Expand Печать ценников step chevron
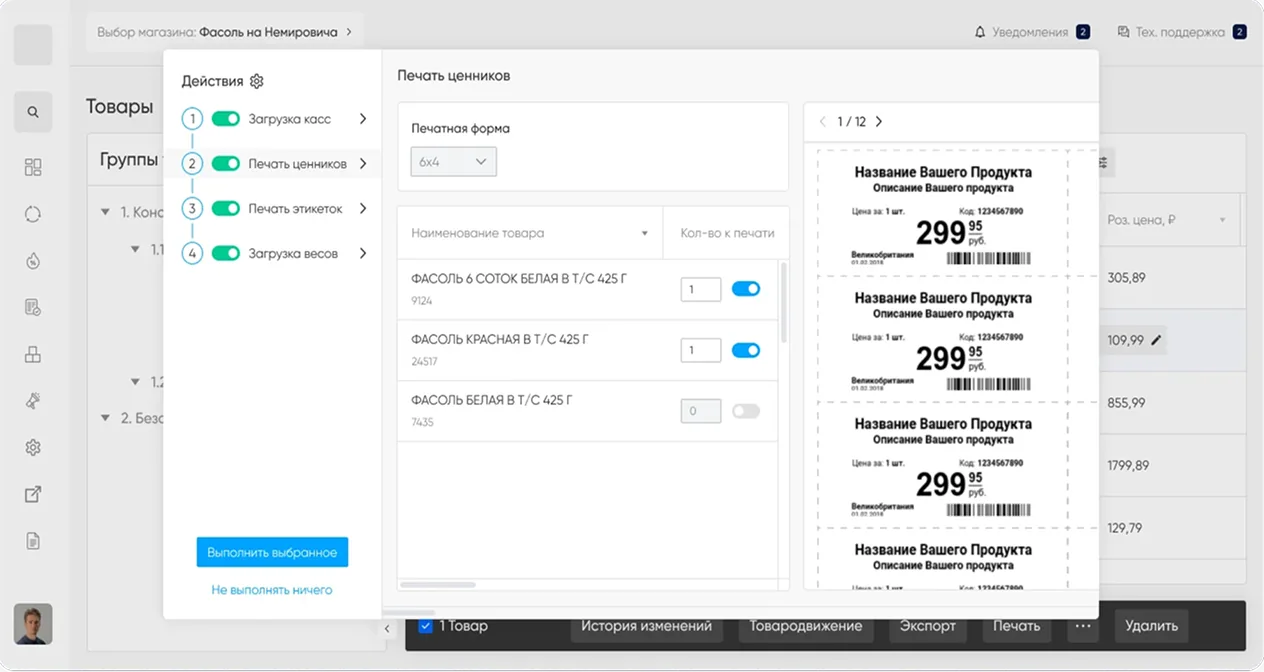The height and width of the screenshot is (672, 1264). click(x=363, y=163)
